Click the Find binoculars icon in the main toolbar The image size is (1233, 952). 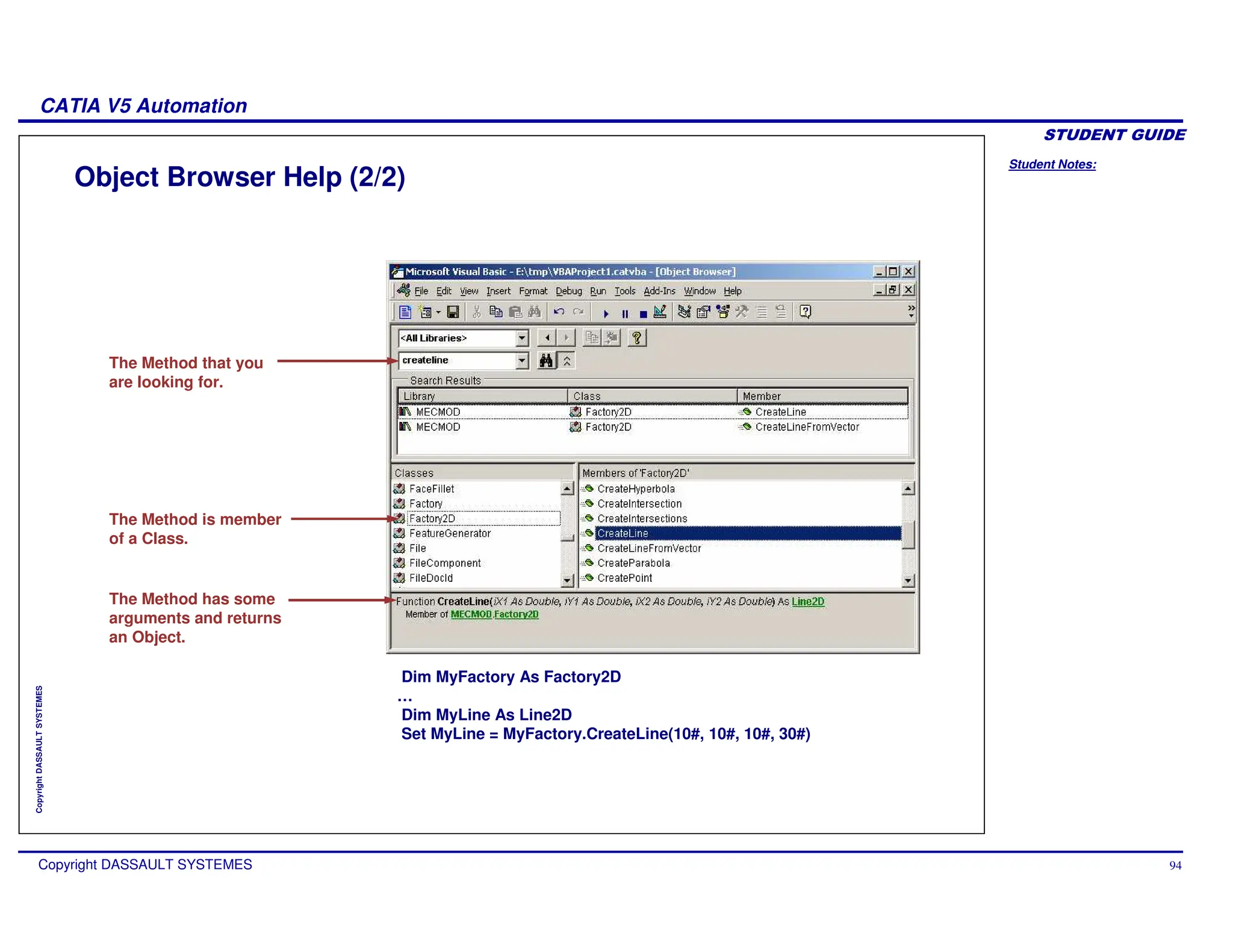coord(534,312)
